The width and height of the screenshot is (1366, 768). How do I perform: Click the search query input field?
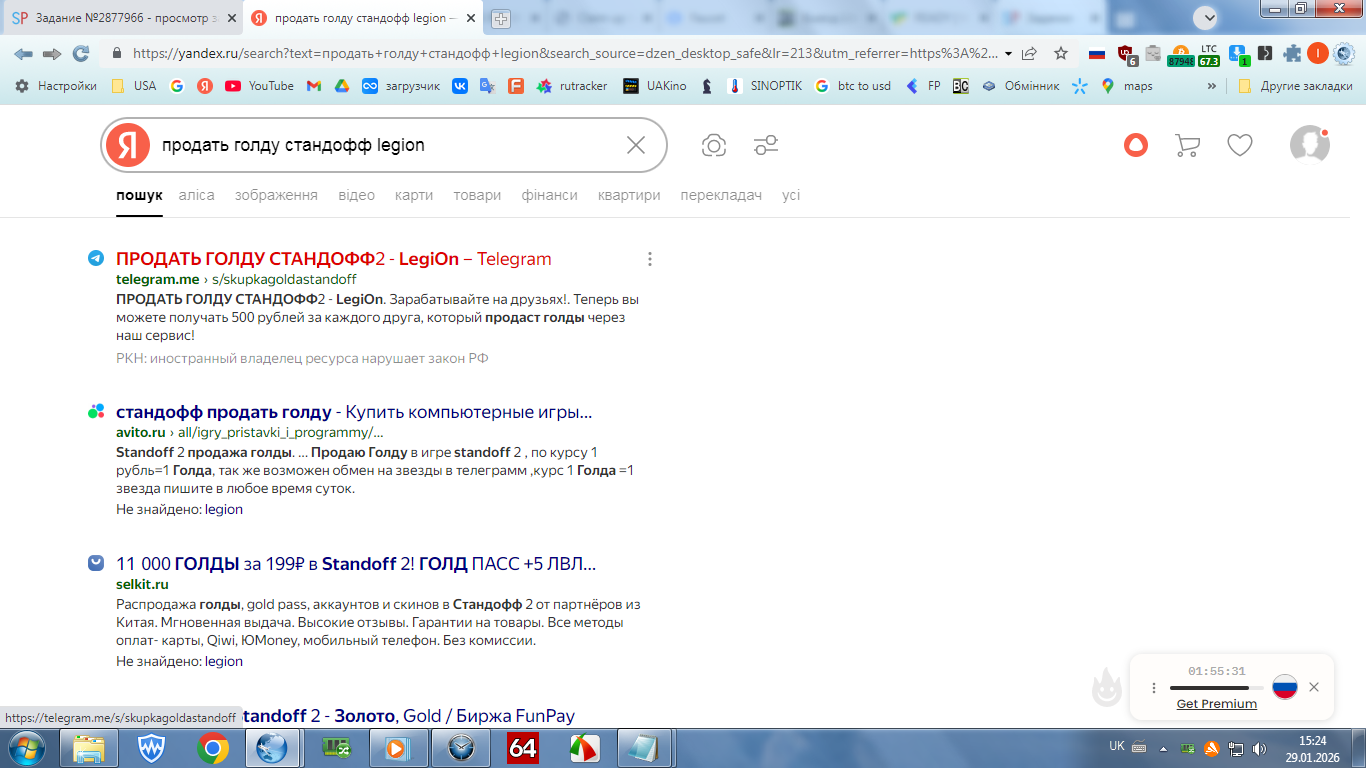(x=385, y=146)
